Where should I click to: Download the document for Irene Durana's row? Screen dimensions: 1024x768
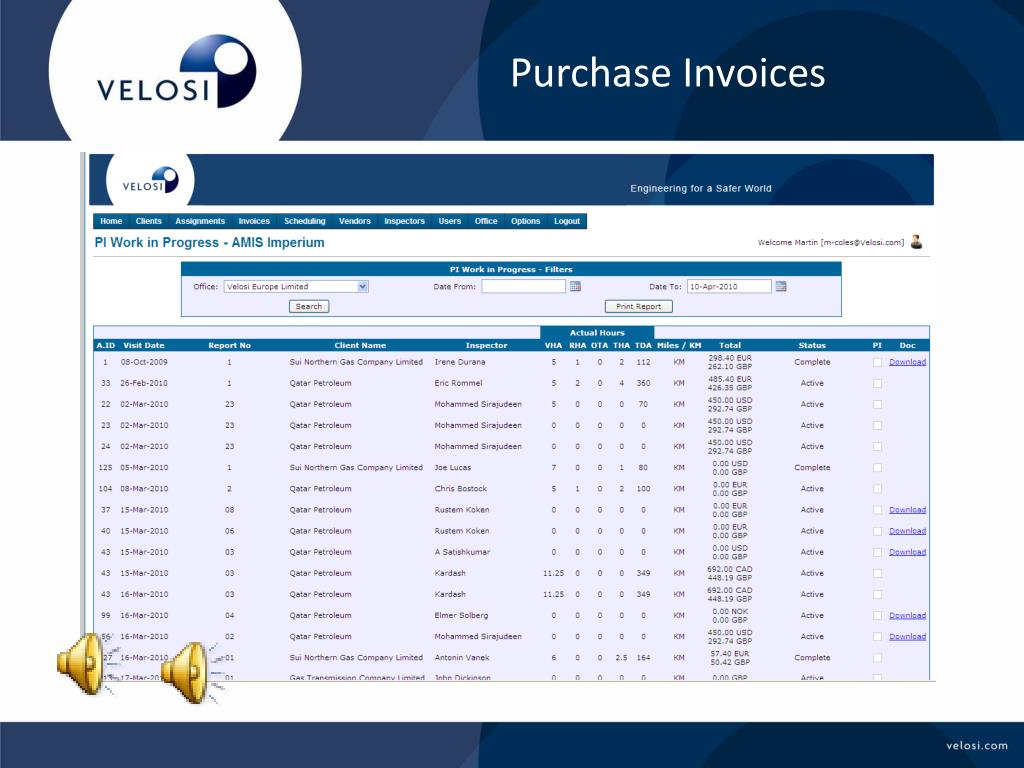point(907,362)
